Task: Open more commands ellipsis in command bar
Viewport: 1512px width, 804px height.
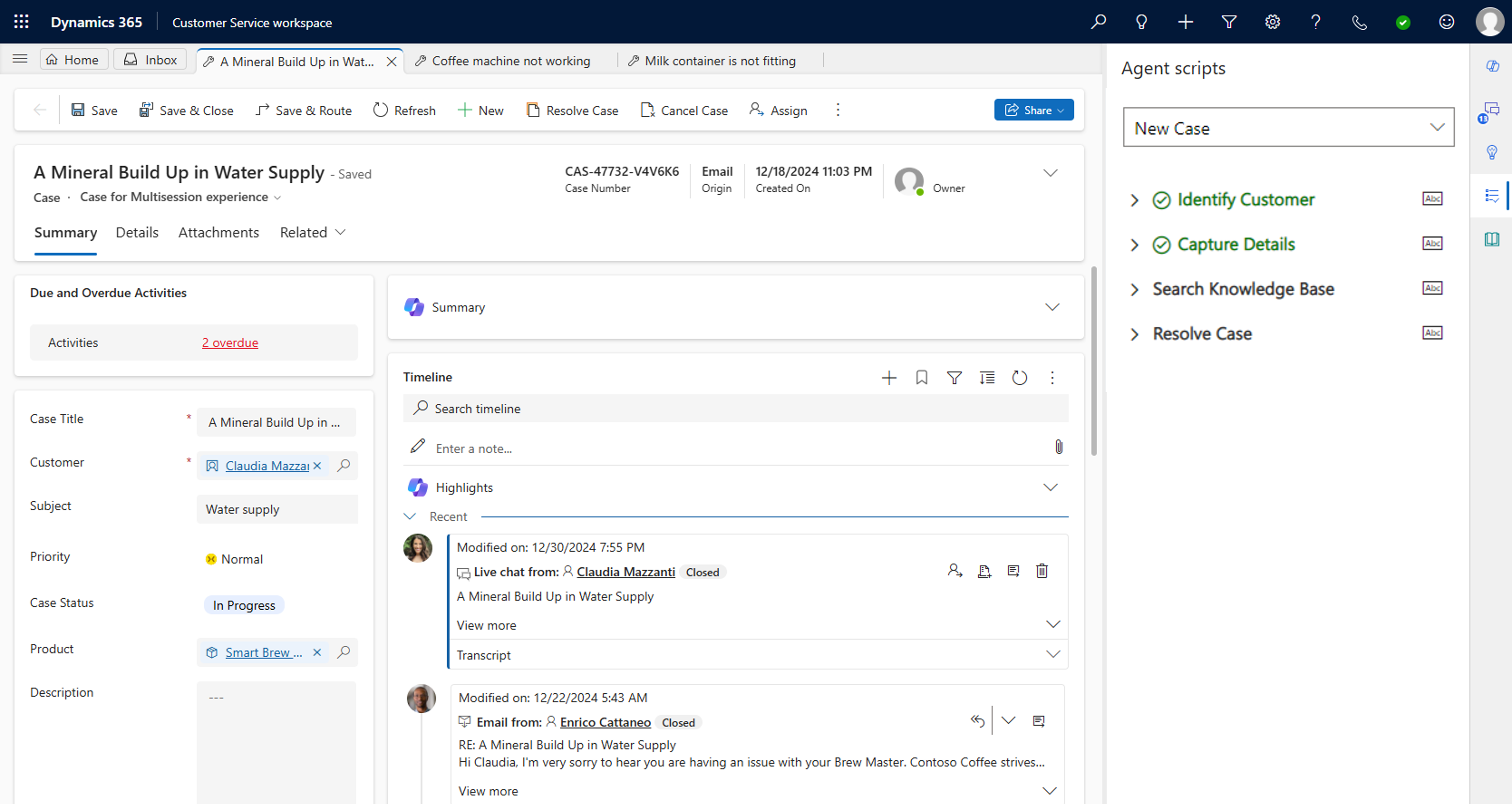Action: click(x=837, y=110)
